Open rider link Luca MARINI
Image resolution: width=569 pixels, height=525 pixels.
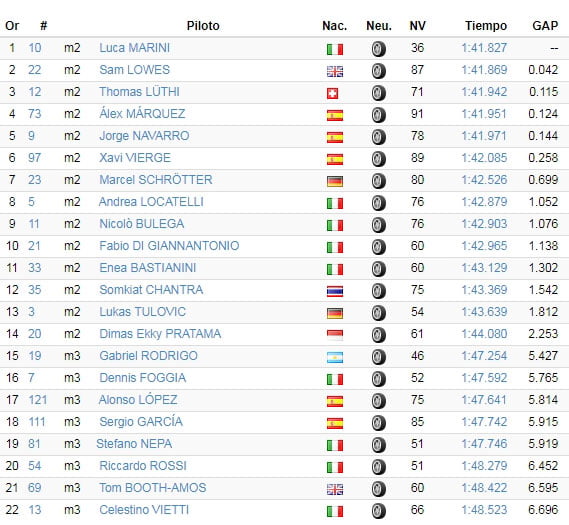[135, 48]
